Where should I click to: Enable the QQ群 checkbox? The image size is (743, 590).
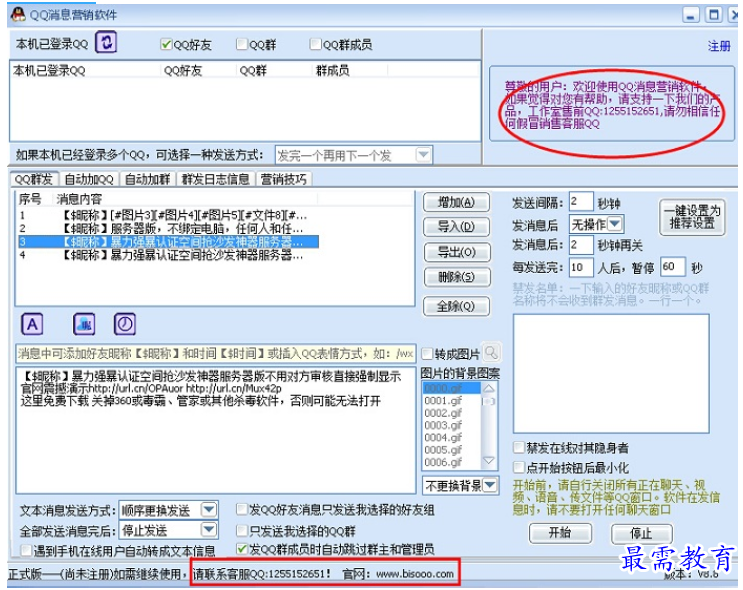[242, 45]
